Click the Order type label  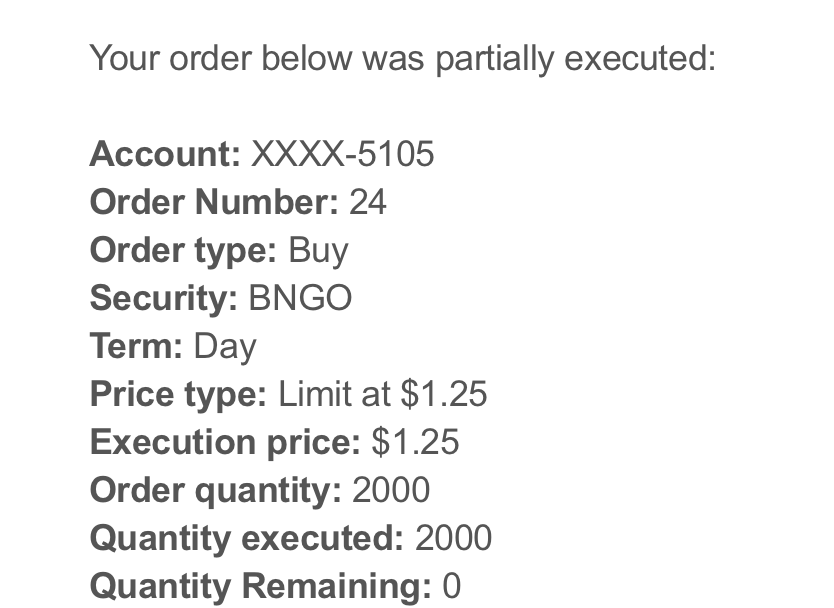[x=183, y=250]
